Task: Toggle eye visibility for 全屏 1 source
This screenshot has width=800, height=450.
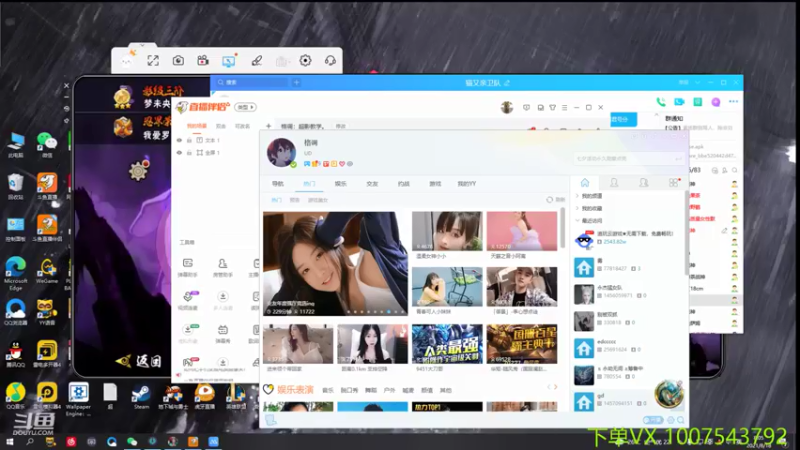Action: [179, 153]
